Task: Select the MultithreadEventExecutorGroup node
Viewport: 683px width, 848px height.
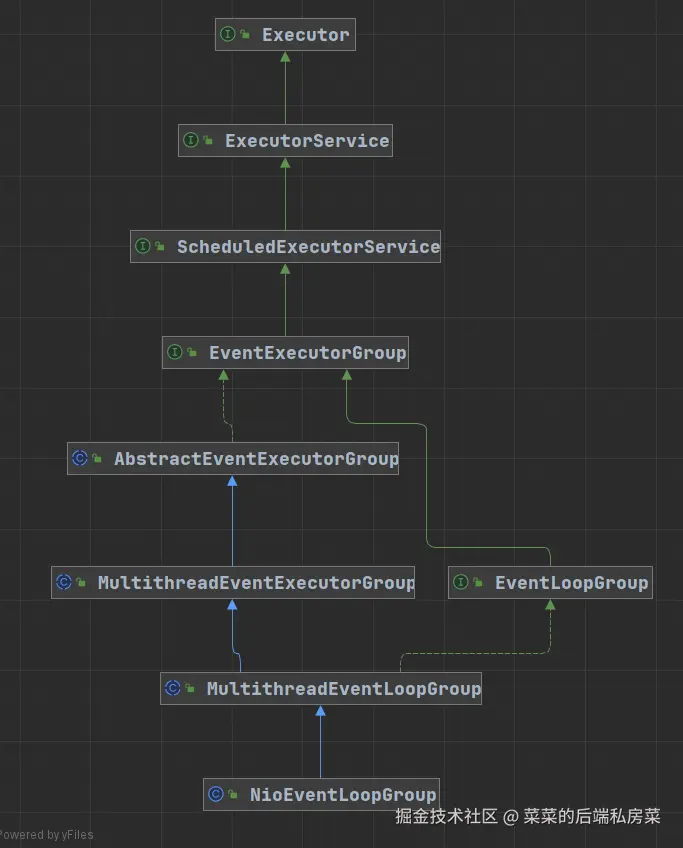Action: tap(233, 582)
